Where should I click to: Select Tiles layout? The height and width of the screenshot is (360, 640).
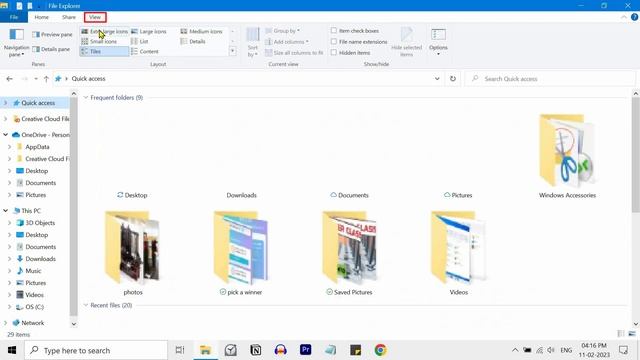click(x=104, y=51)
